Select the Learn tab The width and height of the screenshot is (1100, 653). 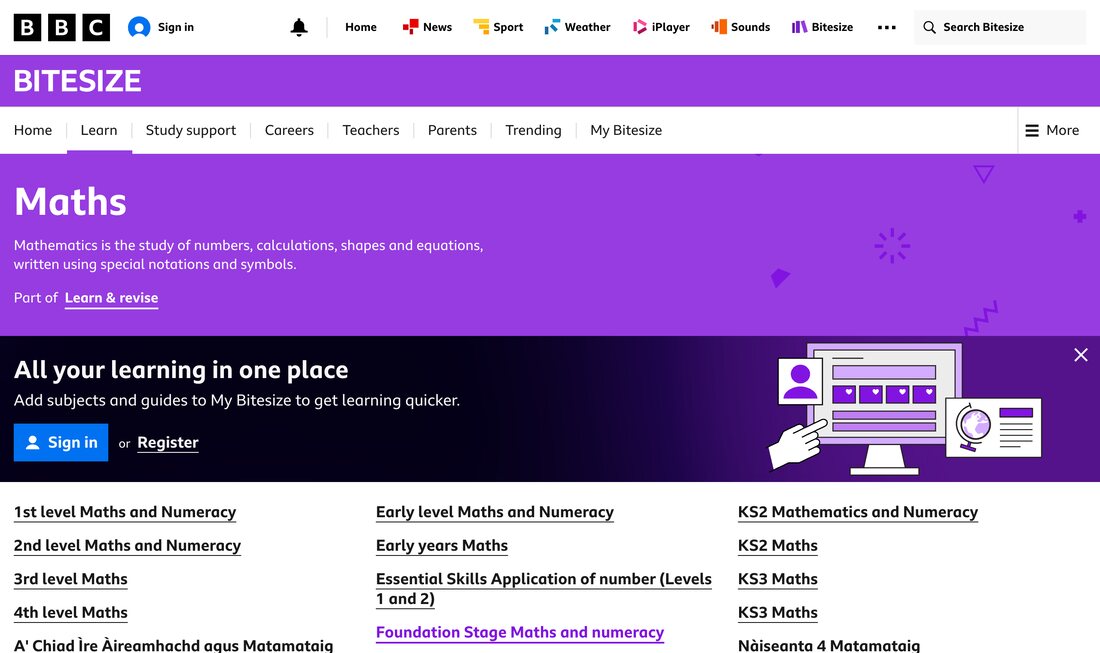pos(99,130)
